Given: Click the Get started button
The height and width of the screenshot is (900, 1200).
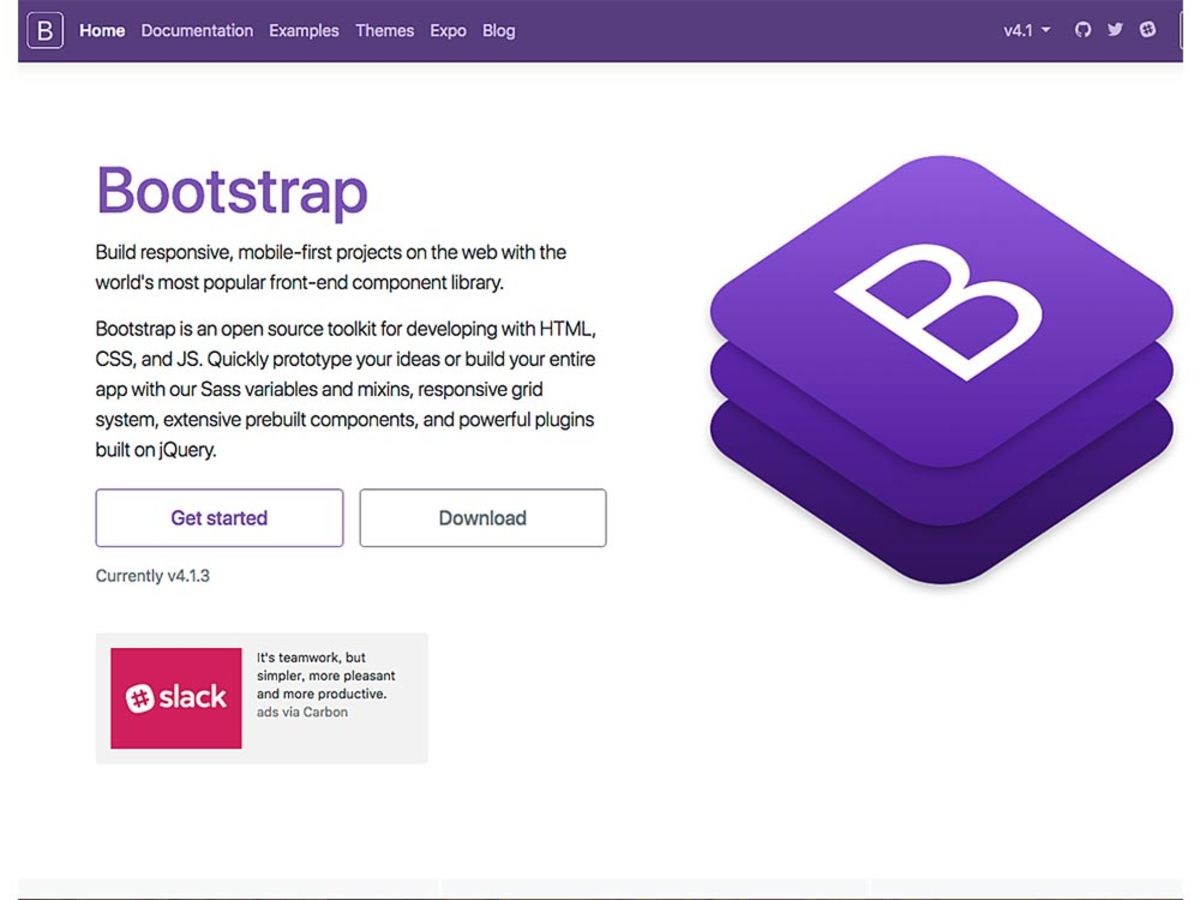Looking at the screenshot, I should click(219, 518).
